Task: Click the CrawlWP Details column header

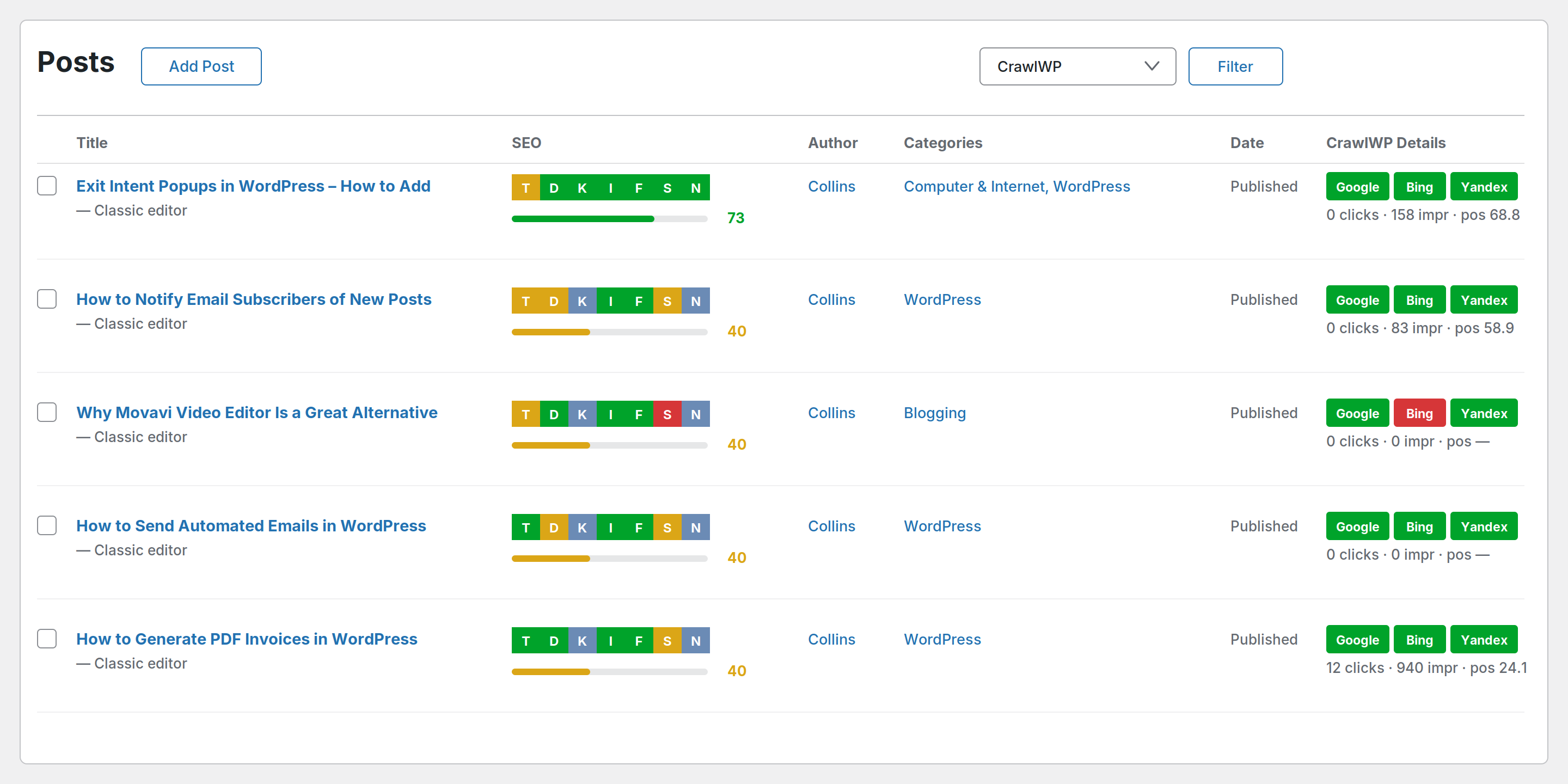Action: (1386, 143)
